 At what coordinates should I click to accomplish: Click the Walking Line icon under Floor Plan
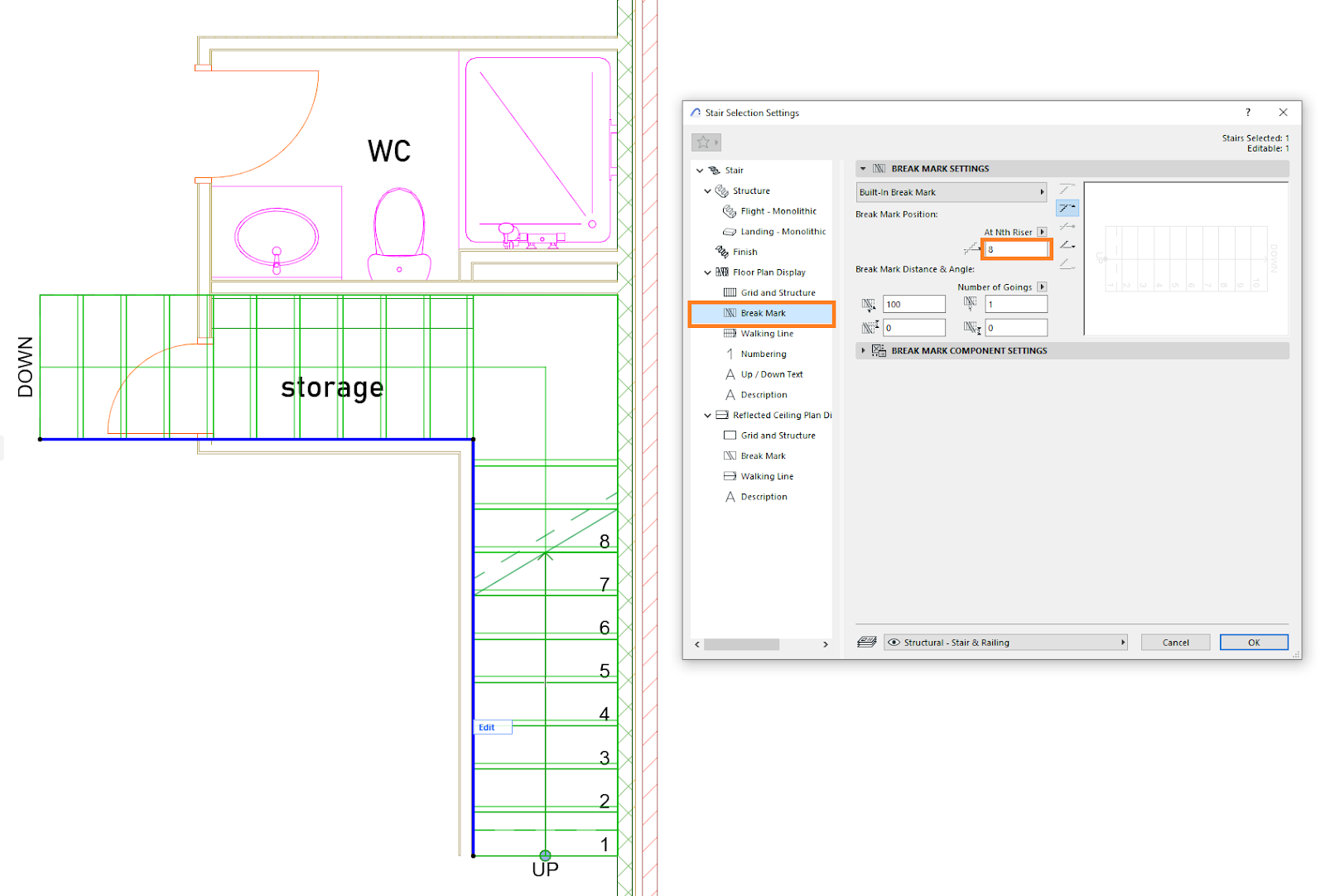tap(730, 334)
